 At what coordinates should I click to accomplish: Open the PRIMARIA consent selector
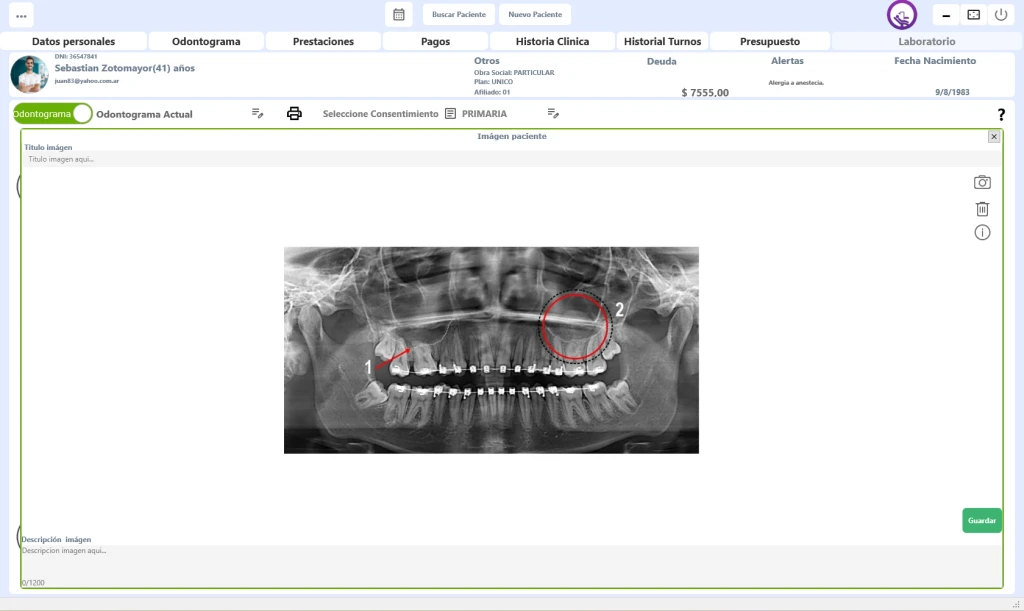coord(487,114)
